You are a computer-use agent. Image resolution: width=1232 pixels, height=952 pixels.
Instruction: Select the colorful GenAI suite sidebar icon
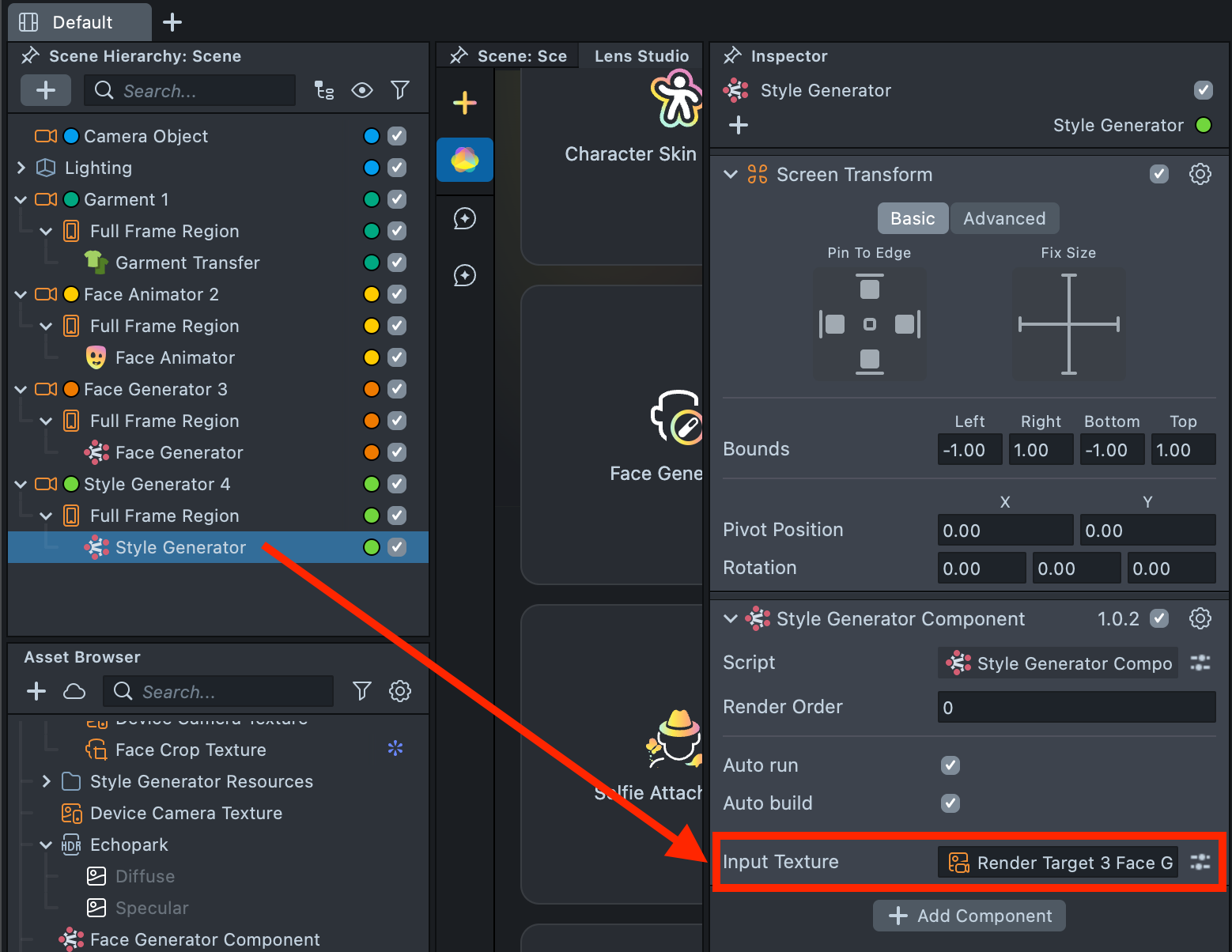(x=465, y=160)
